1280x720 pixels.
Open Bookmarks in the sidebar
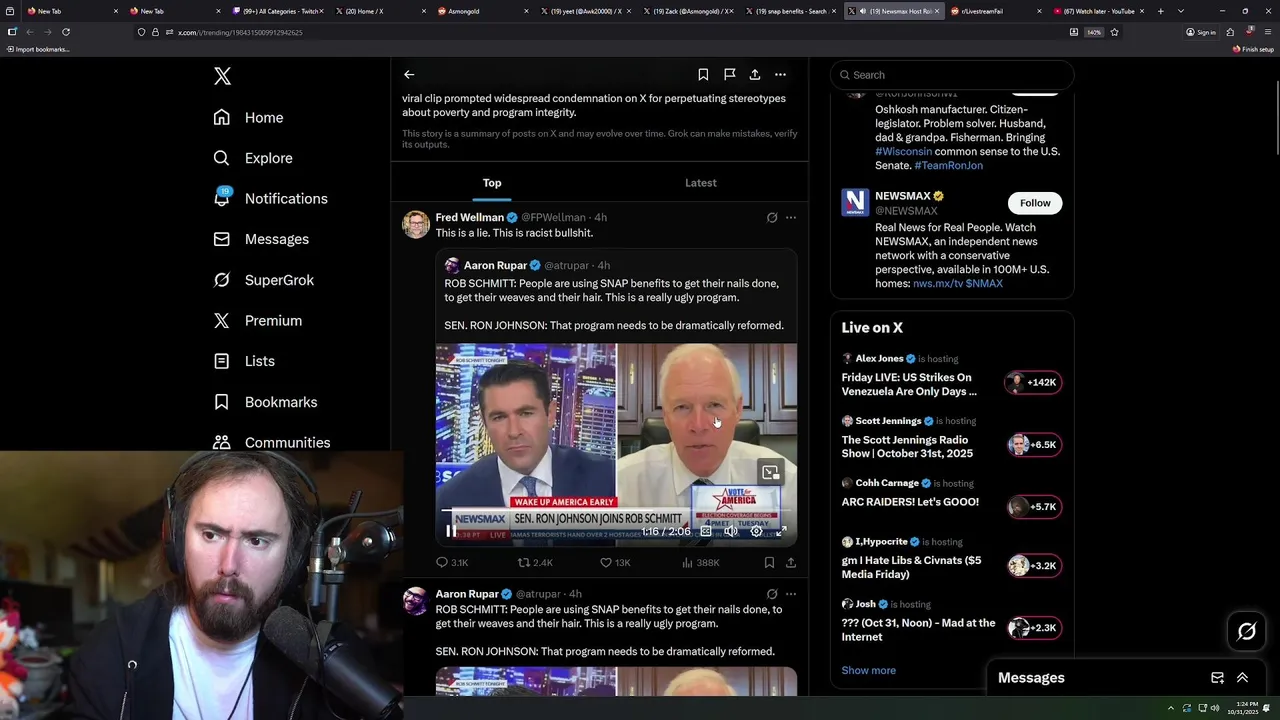[x=265, y=402]
